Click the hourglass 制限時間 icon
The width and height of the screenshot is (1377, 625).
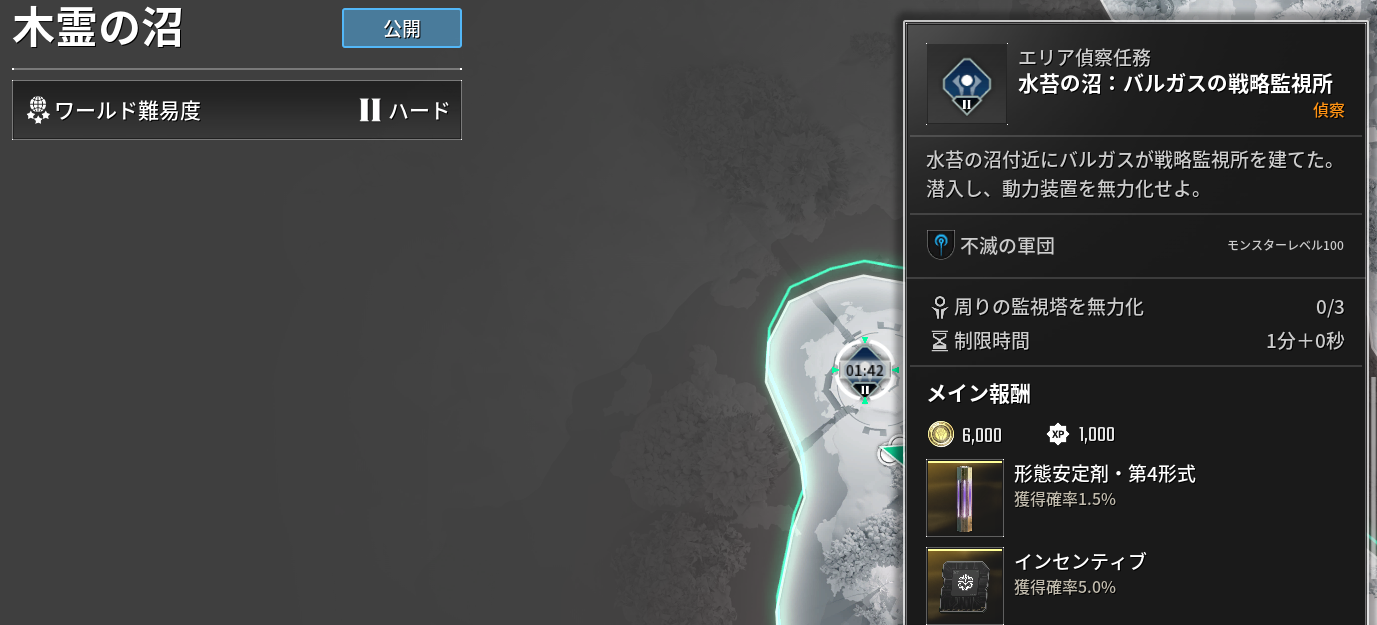tap(939, 341)
